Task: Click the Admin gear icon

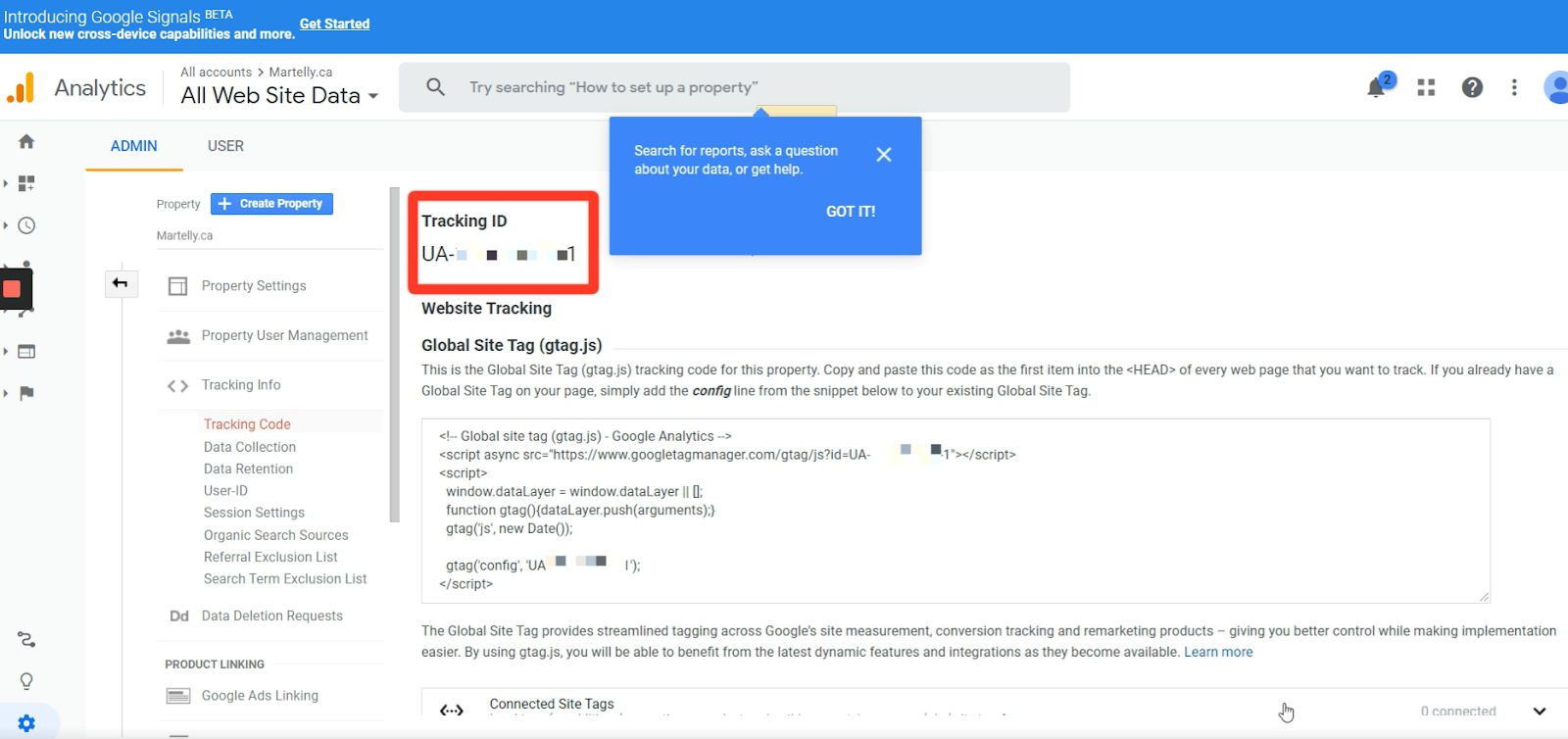Action: (26, 723)
